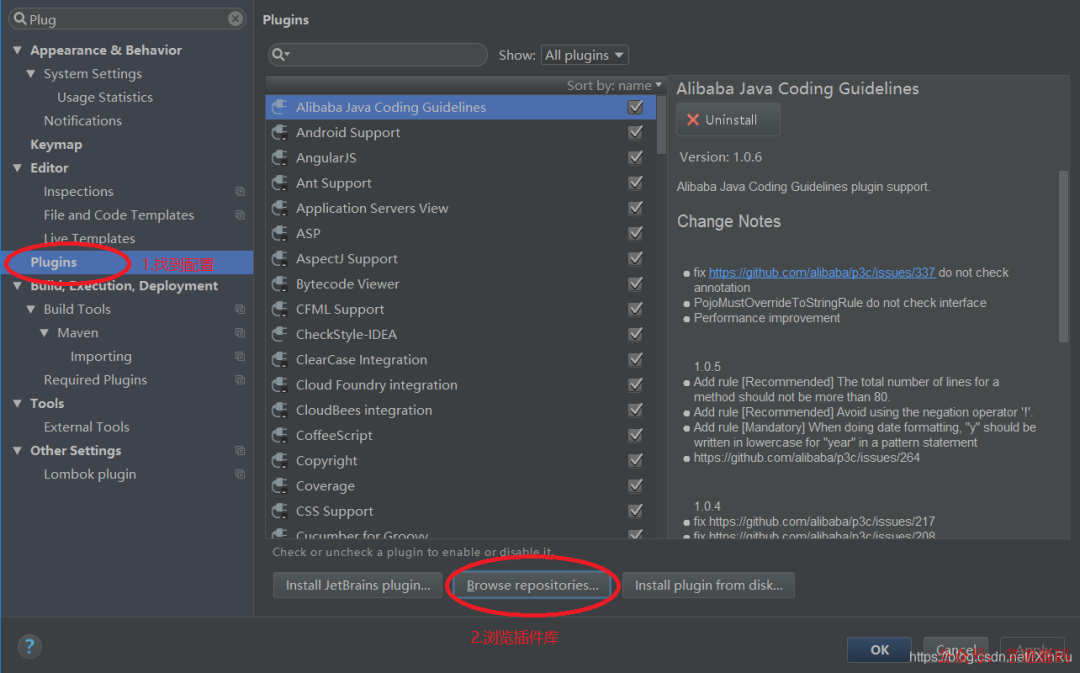
Task: Click the AngularJS plugin icon
Action: [280, 158]
